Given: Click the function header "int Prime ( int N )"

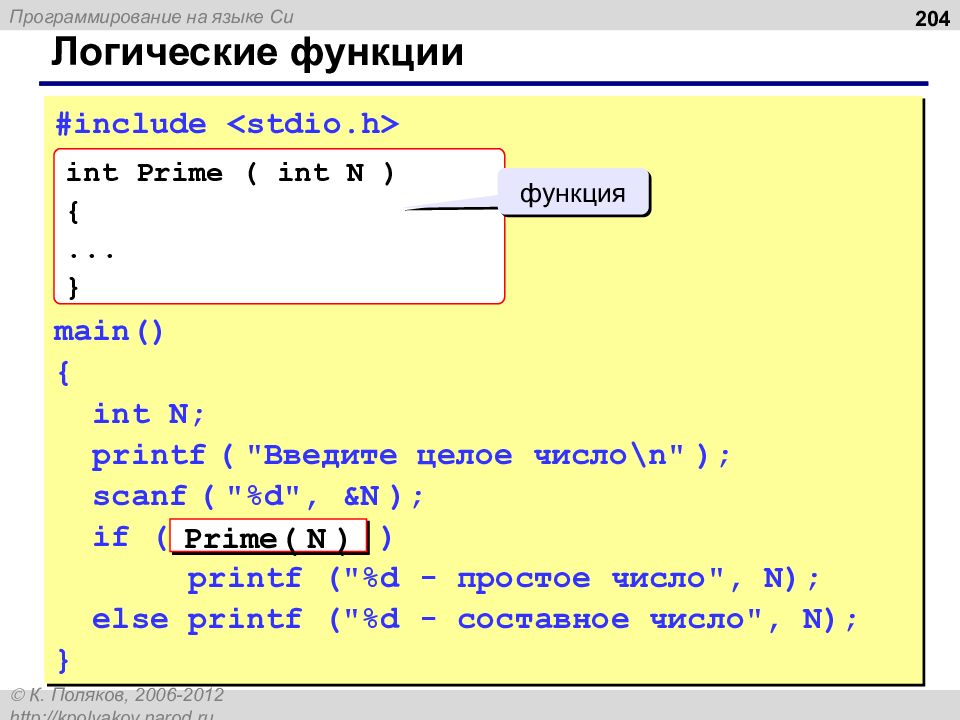Looking at the screenshot, I should tap(230, 173).
